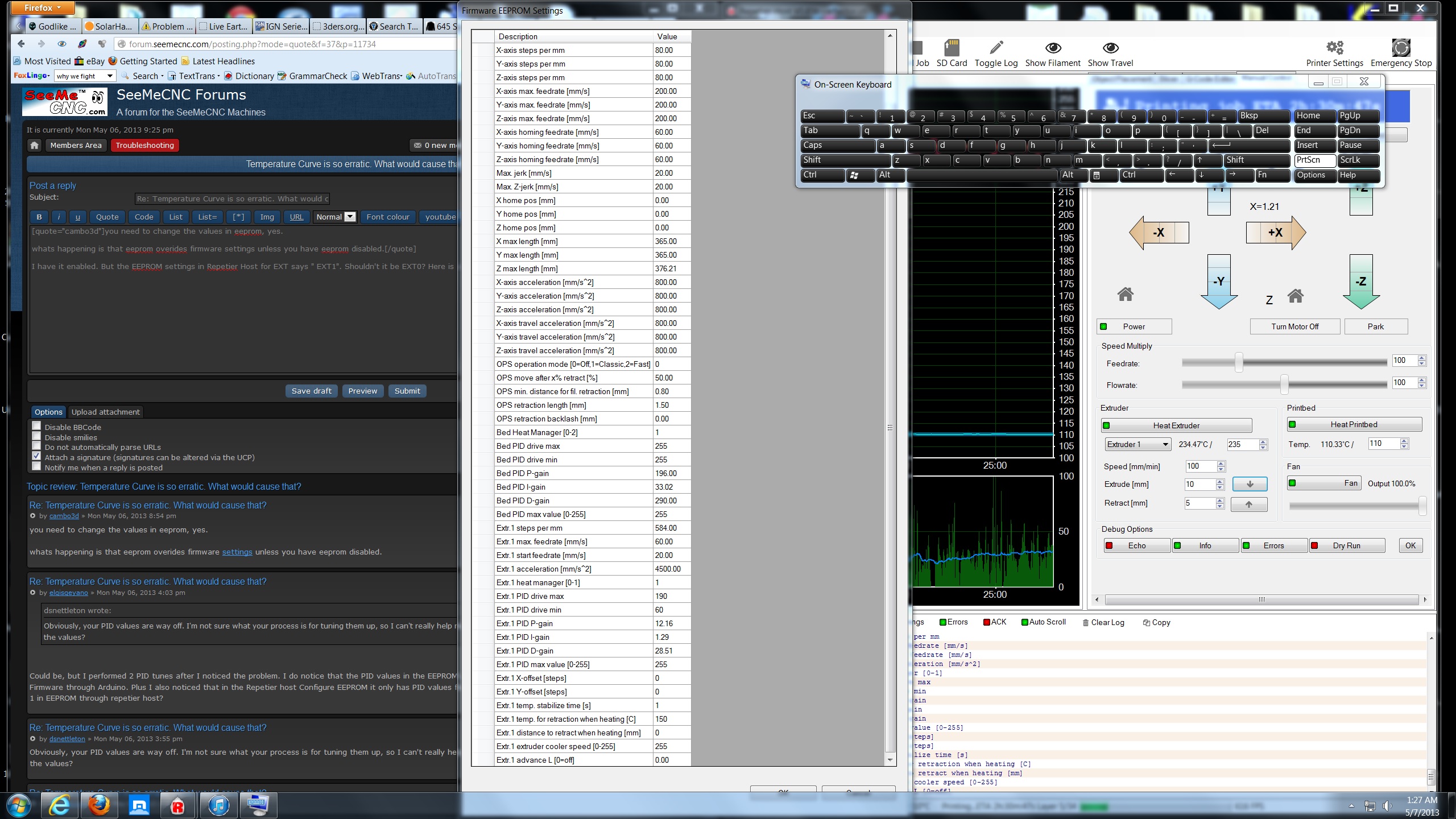Screen dimensions: 1456x819
Task: Click the Show Travel eye icon
Action: [x=1110, y=48]
